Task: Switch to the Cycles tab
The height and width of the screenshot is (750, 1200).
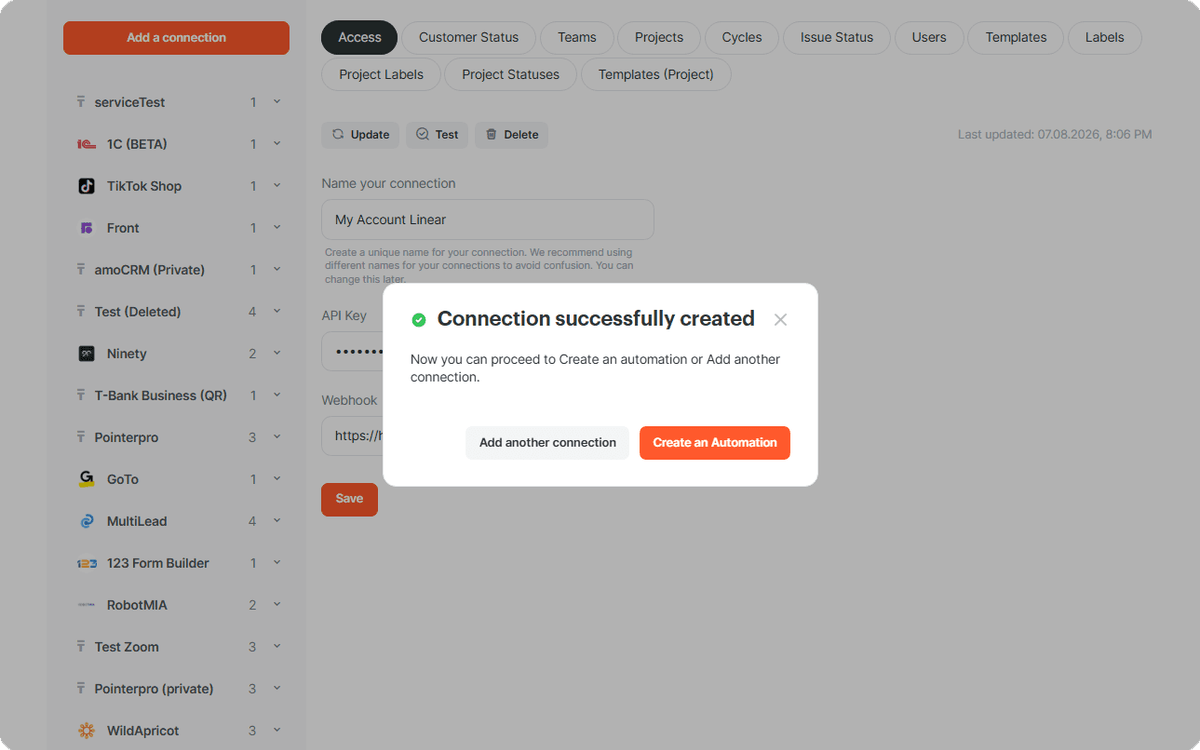Action: coord(742,38)
